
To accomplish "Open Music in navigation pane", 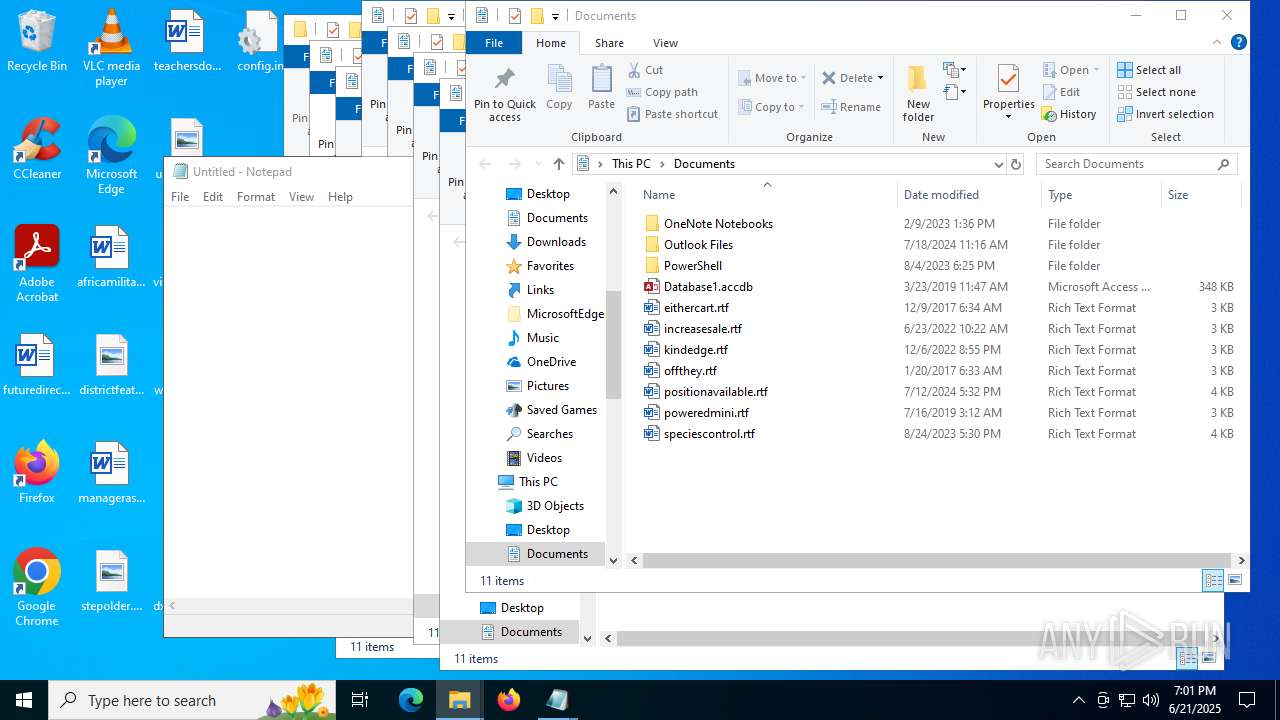I will (x=543, y=338).
